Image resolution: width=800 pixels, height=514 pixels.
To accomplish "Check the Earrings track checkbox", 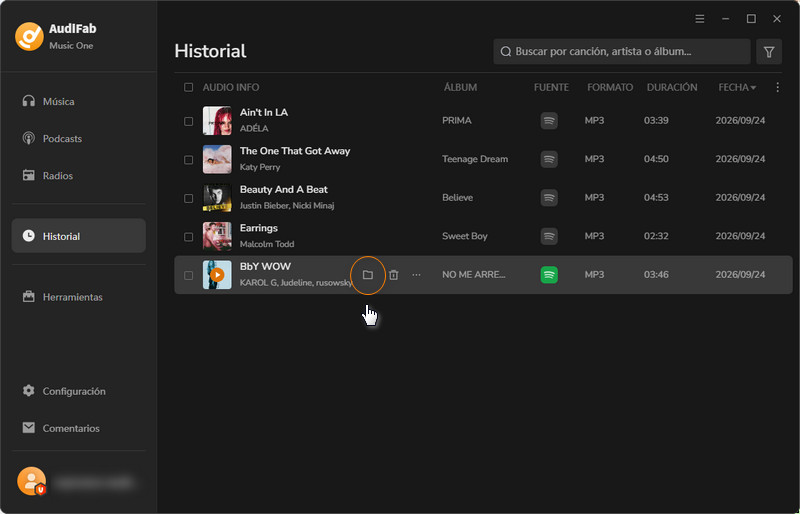I will pos(188,237).
